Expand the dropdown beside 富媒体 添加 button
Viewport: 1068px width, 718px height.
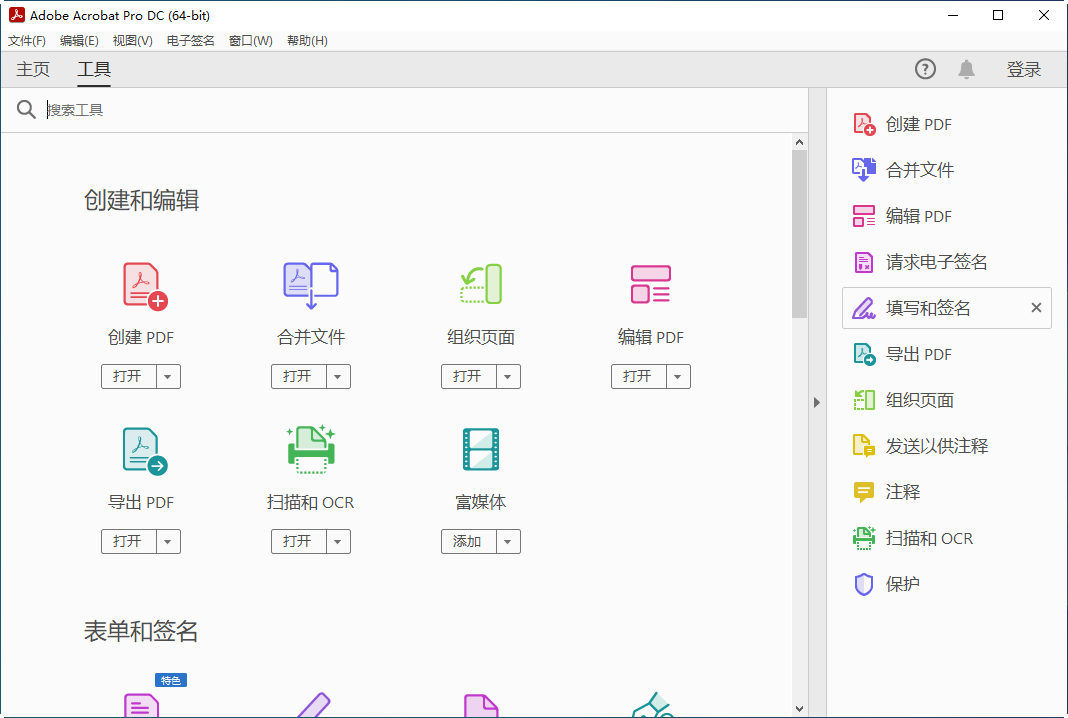[x=506, y=541]
